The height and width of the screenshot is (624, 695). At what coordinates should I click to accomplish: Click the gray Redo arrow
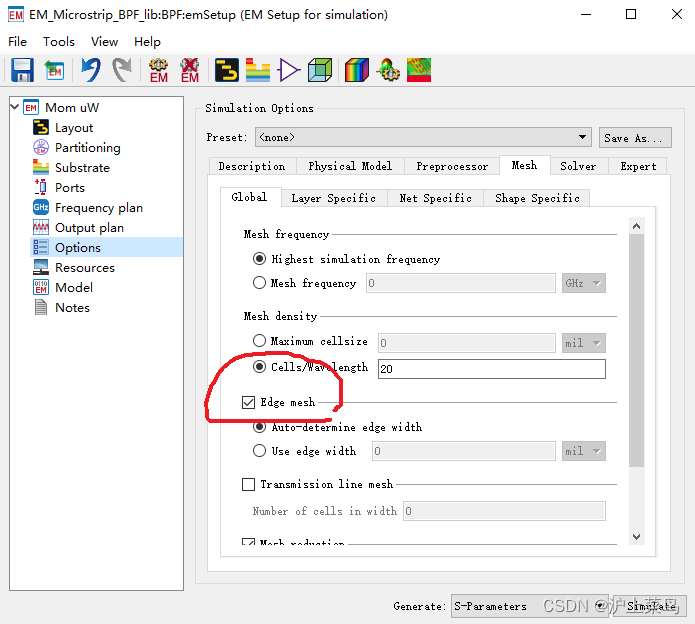click(x=122, y=70)
